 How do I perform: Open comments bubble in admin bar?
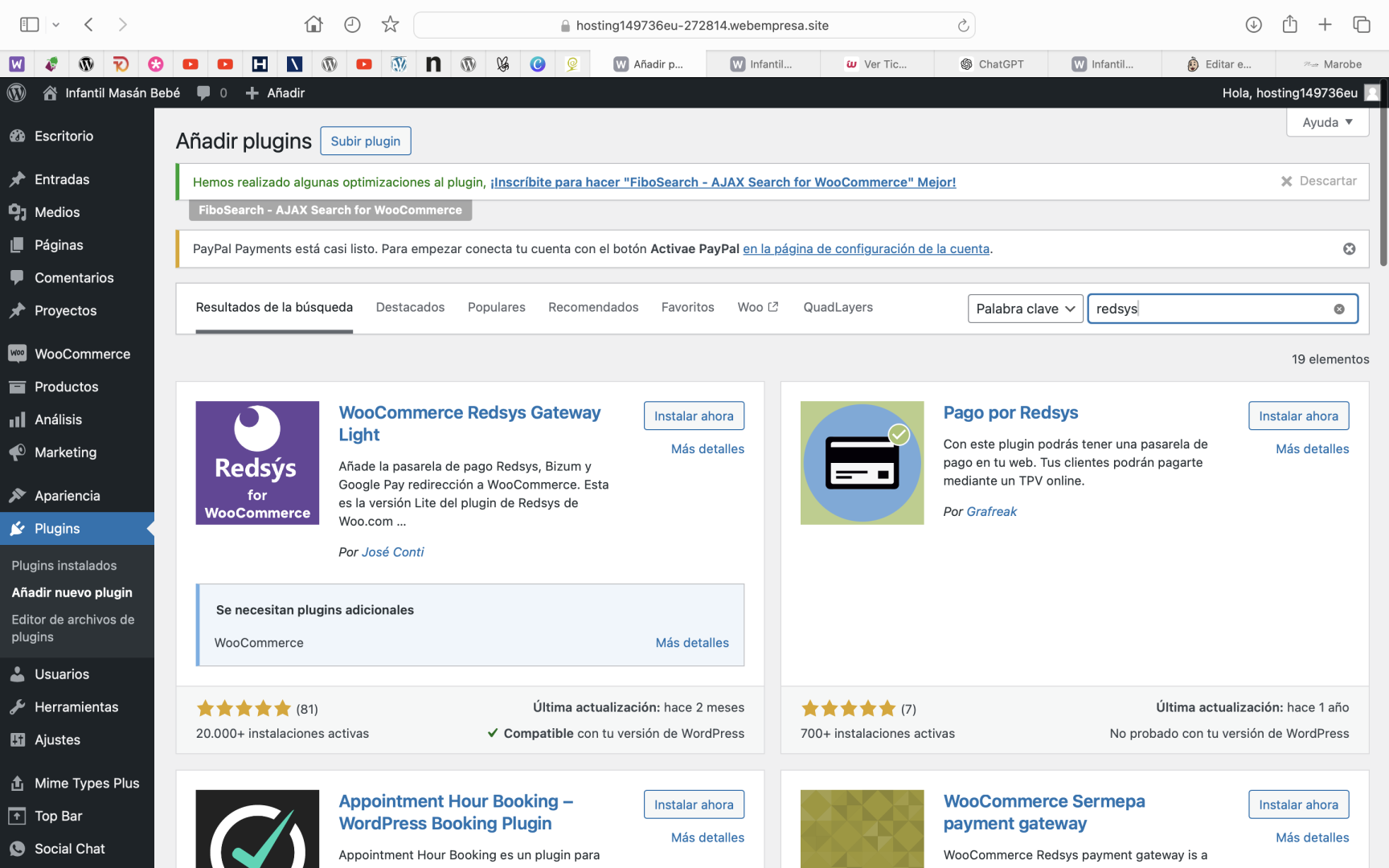click(211, 93)
